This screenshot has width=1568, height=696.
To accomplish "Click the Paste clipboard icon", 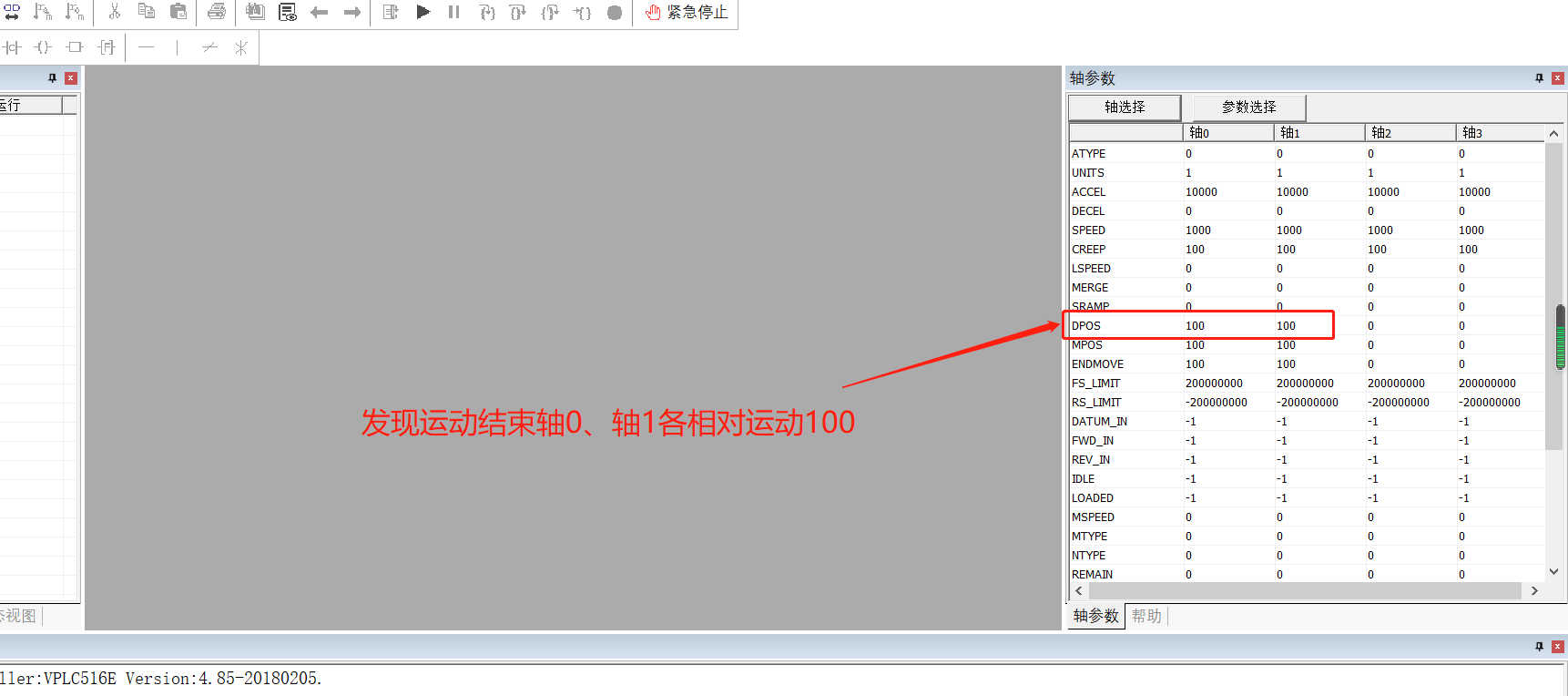I will (x=178, y=12).
